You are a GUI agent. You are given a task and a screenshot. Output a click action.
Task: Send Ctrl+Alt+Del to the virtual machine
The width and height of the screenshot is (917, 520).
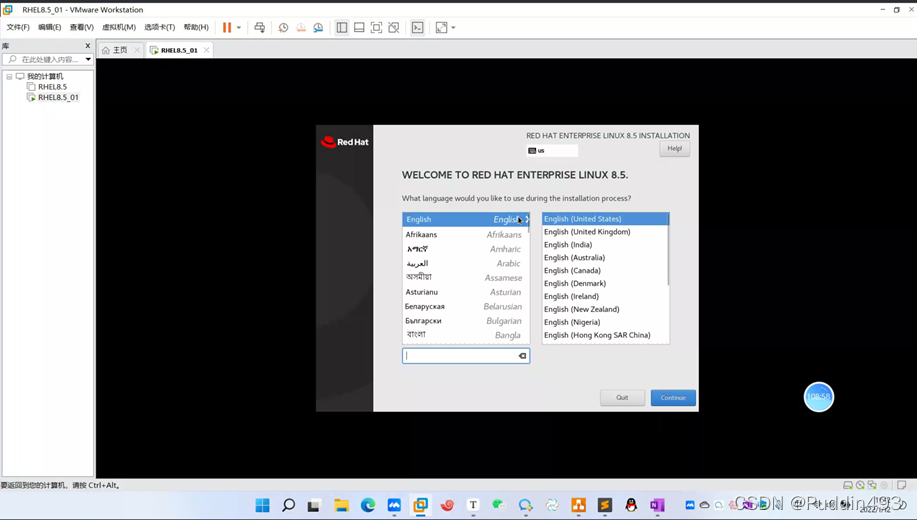pos(260,27)
